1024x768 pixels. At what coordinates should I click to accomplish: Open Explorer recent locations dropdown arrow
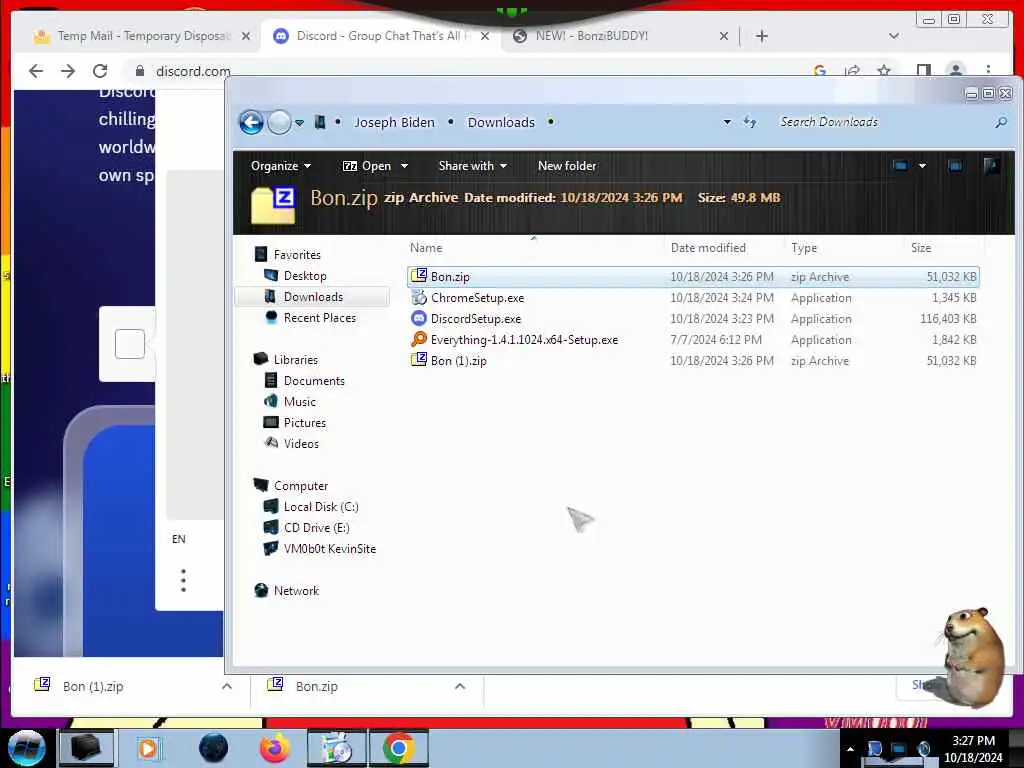(x=299, y=123)
